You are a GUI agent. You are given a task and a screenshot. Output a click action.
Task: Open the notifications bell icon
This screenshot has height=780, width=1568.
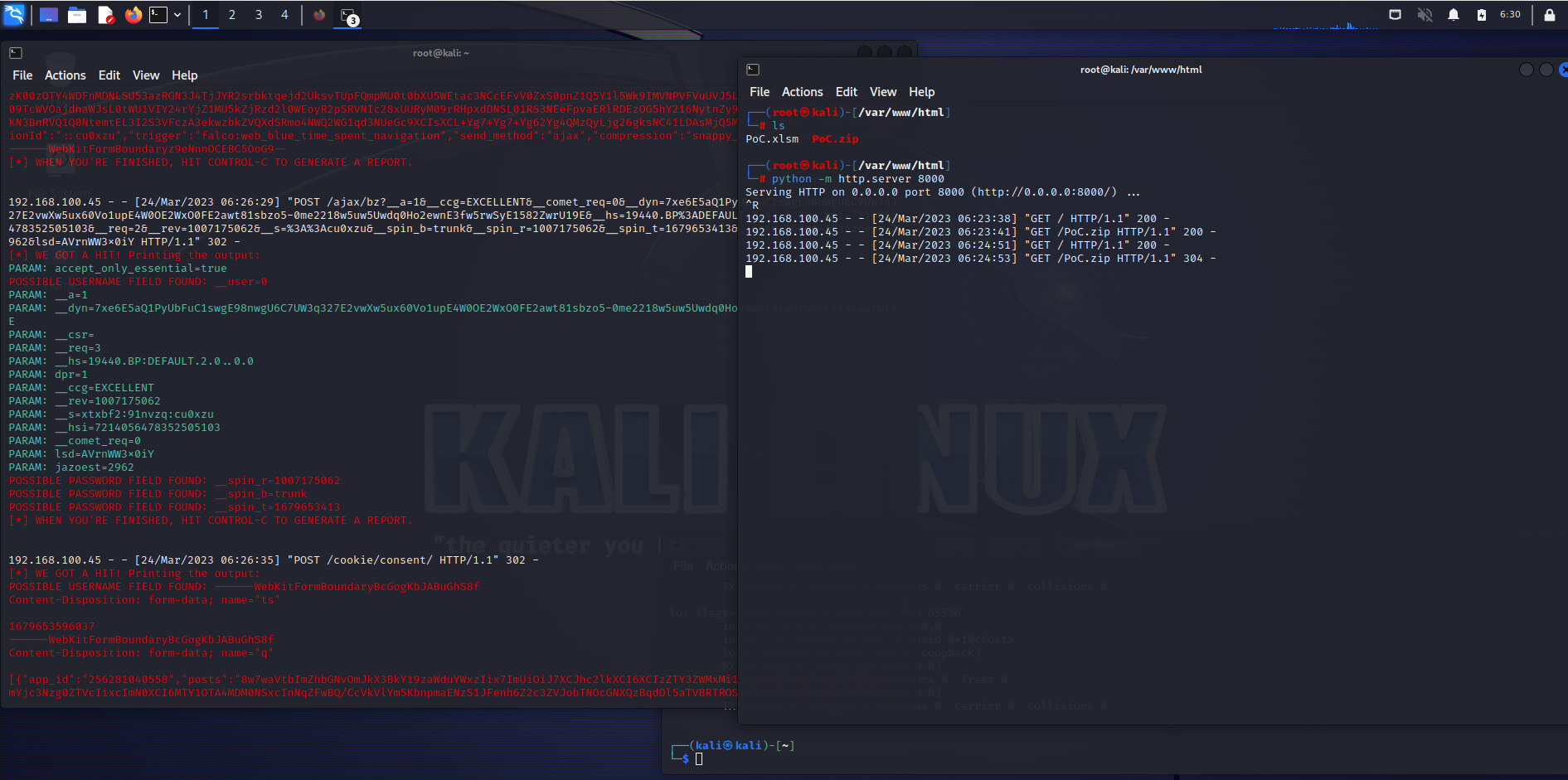click(1454, 15)
